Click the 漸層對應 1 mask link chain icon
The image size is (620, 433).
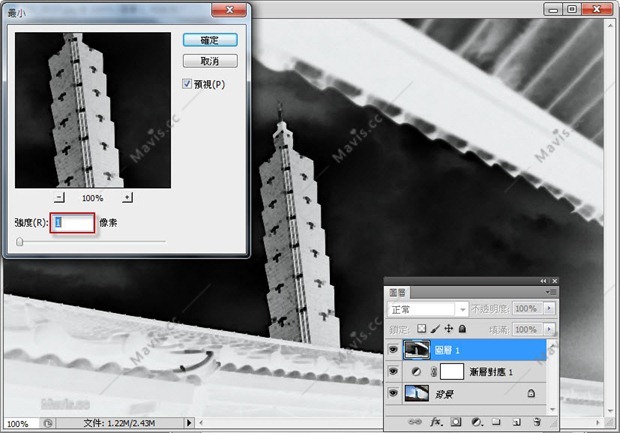point(433,372)
